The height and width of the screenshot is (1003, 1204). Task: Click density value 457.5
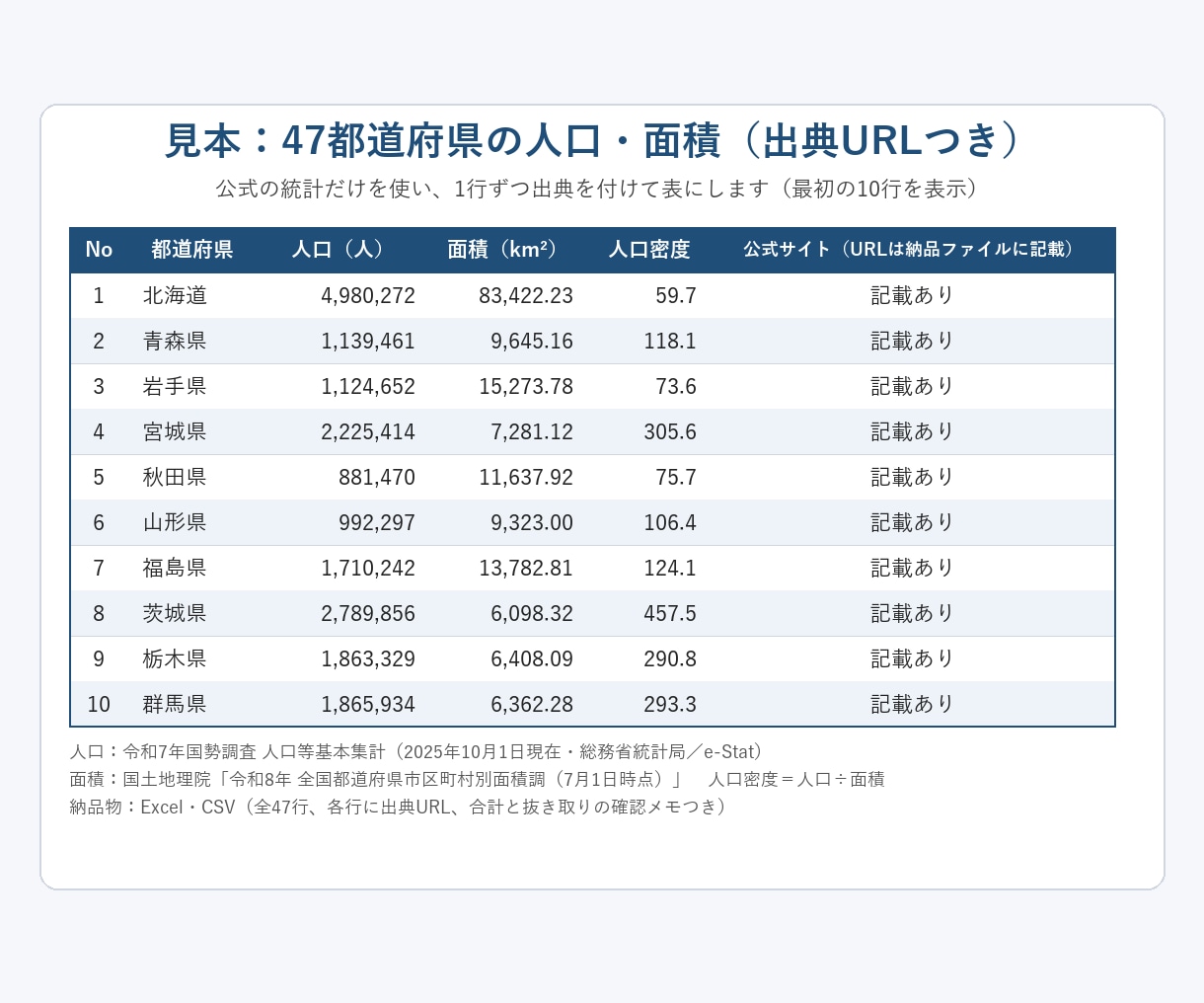670,614
